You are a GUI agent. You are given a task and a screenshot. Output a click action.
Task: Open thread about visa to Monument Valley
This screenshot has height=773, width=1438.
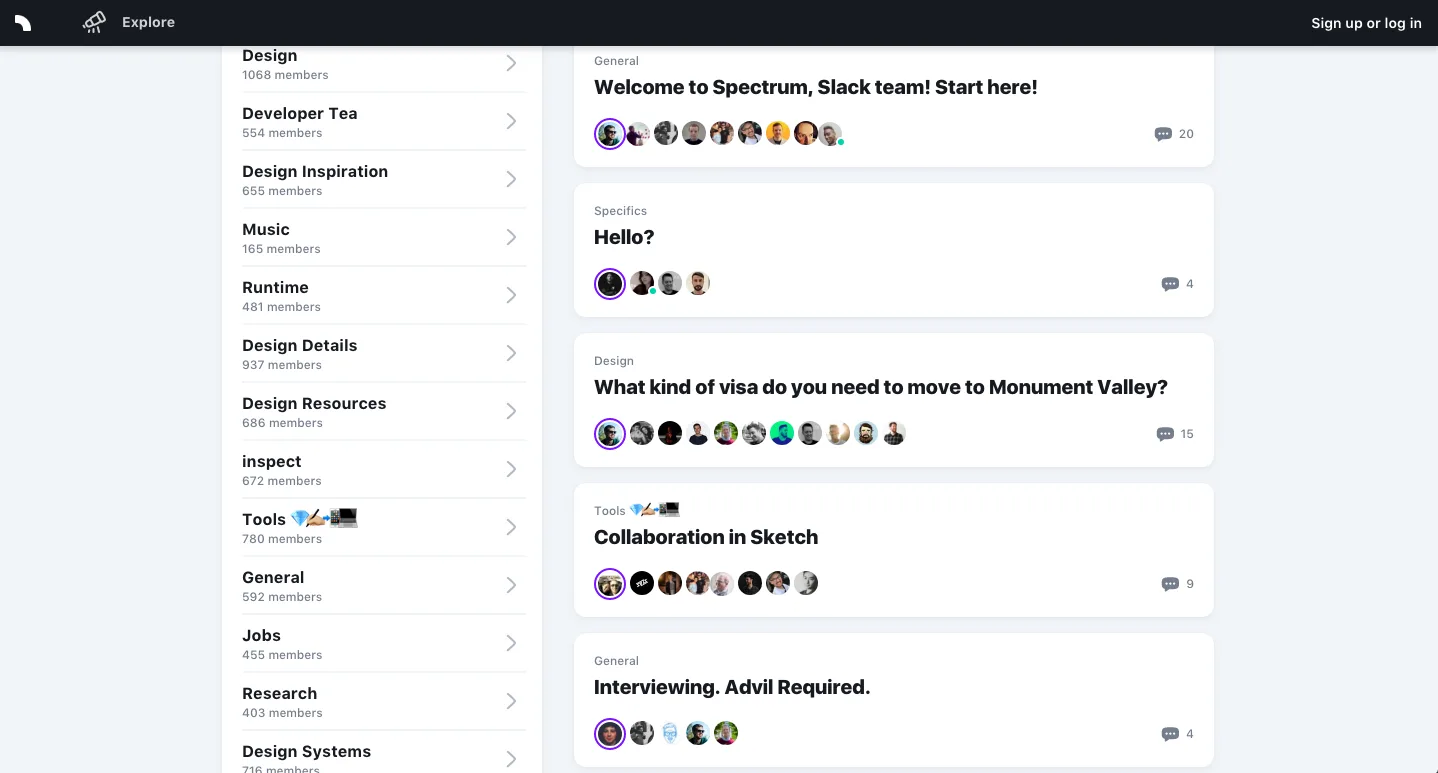(x=880, y=387)
